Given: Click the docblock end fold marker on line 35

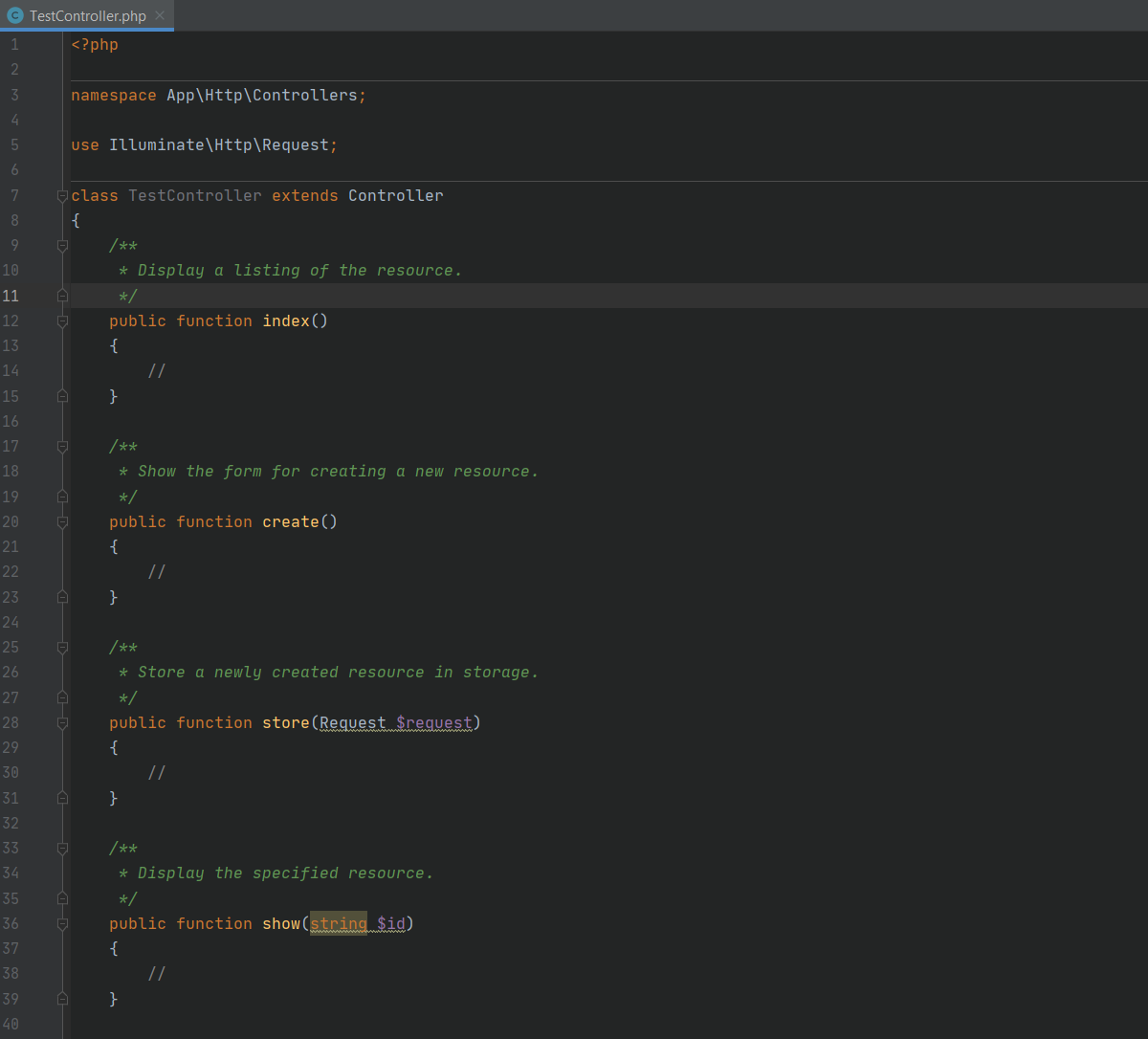Looking at the screenshot, I should pyautogui.click(x=62, y=898).
